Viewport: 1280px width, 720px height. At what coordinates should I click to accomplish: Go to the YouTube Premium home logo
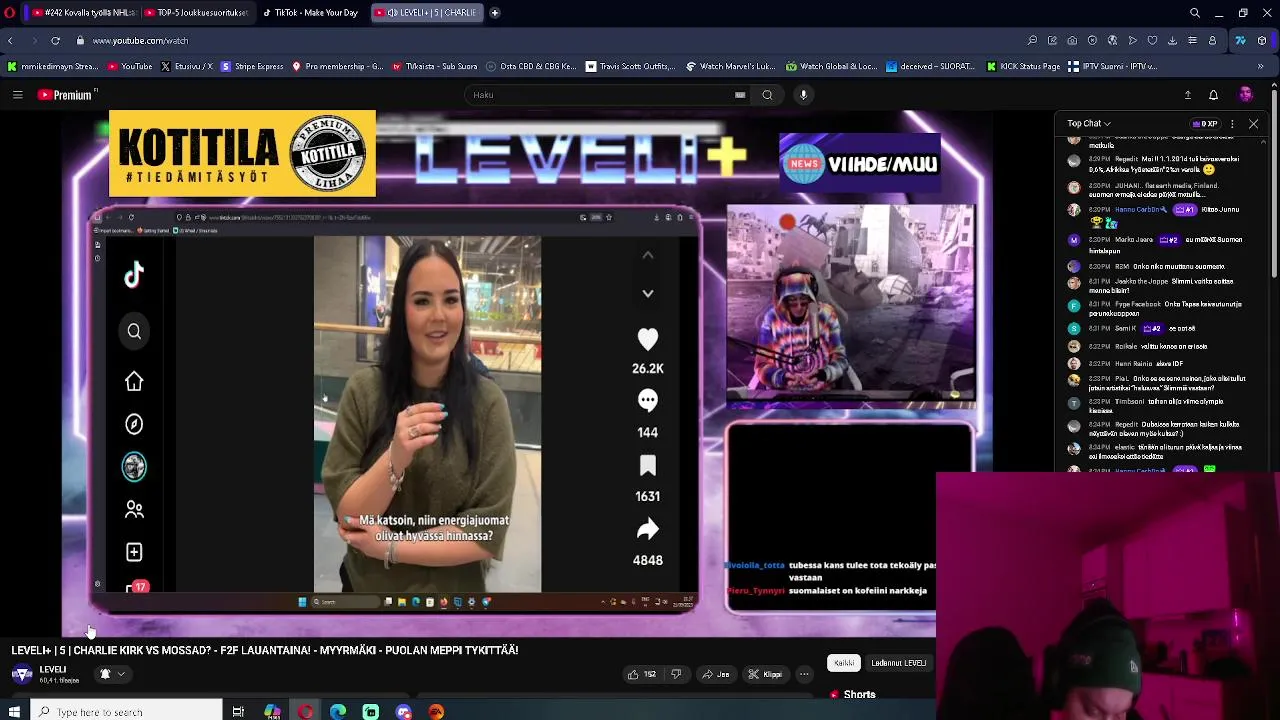[66, 95]
